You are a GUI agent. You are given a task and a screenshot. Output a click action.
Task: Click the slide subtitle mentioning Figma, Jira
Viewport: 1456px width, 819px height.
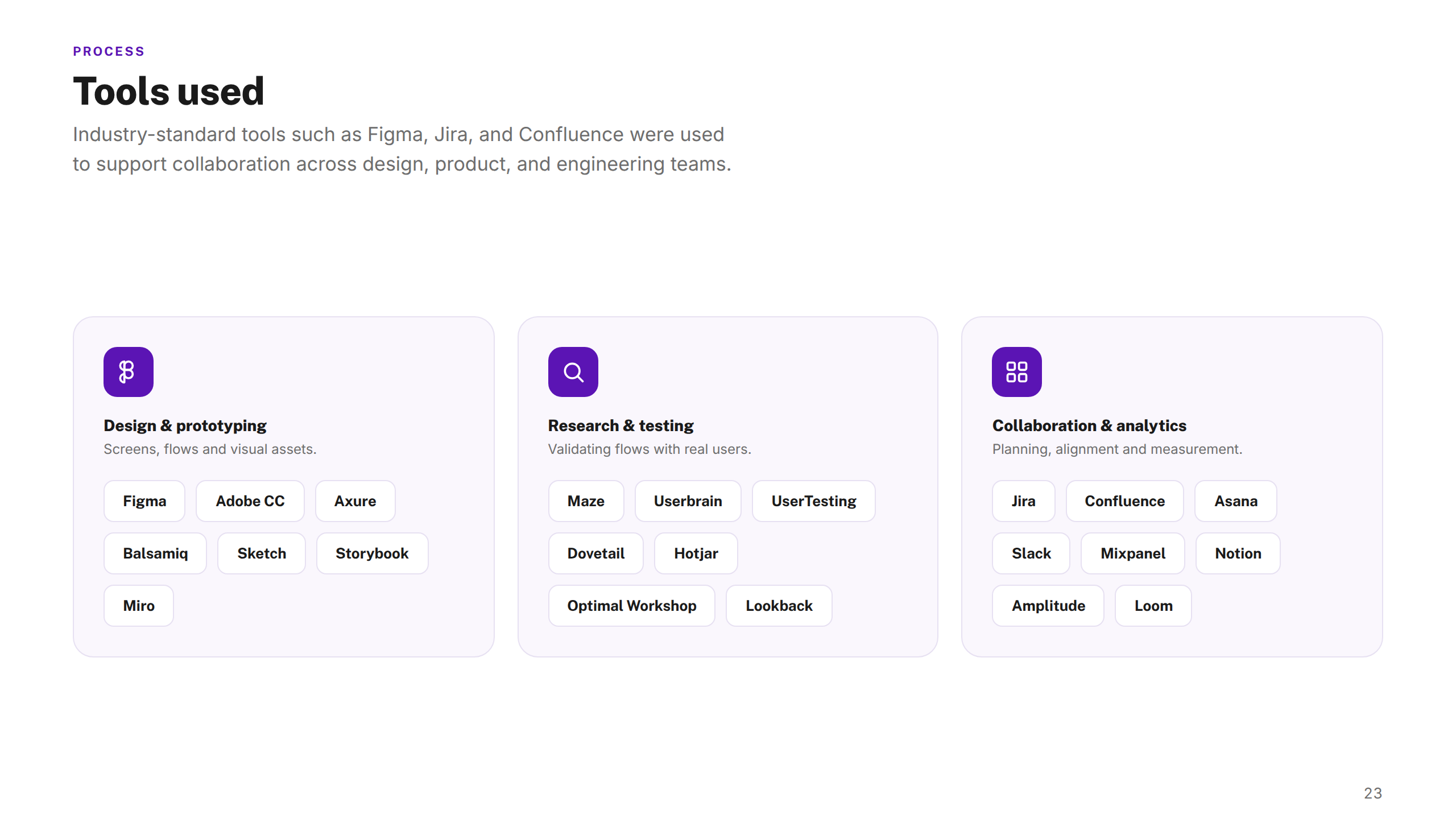(402, 149)
